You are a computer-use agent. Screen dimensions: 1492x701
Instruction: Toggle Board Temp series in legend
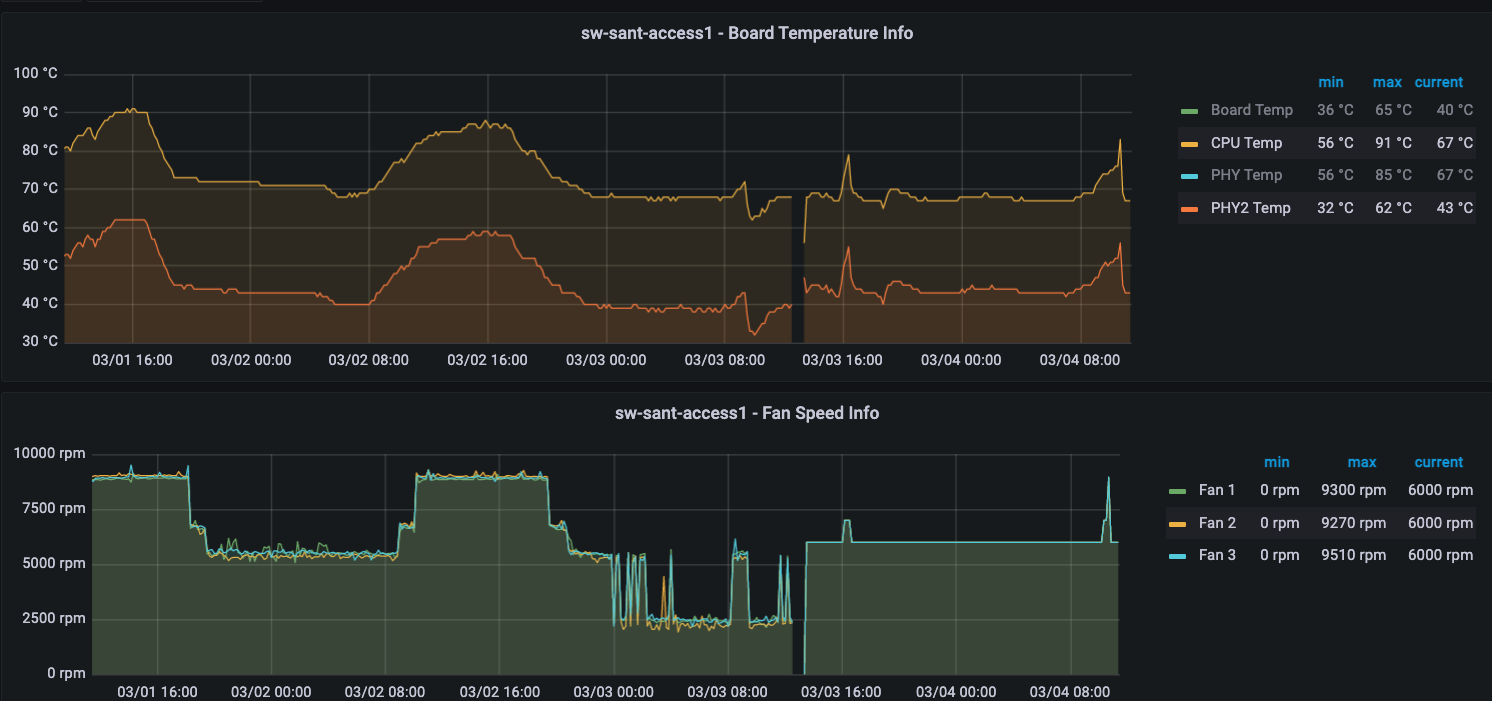(x=1251, y=110)
